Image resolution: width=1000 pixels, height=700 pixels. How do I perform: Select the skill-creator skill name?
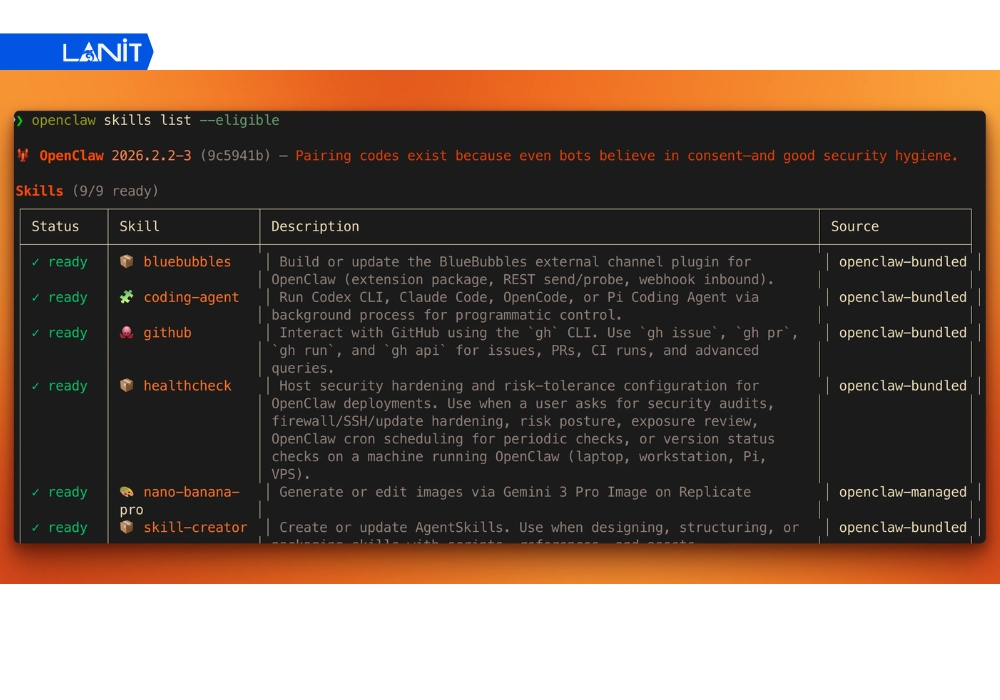pos(195,527)
